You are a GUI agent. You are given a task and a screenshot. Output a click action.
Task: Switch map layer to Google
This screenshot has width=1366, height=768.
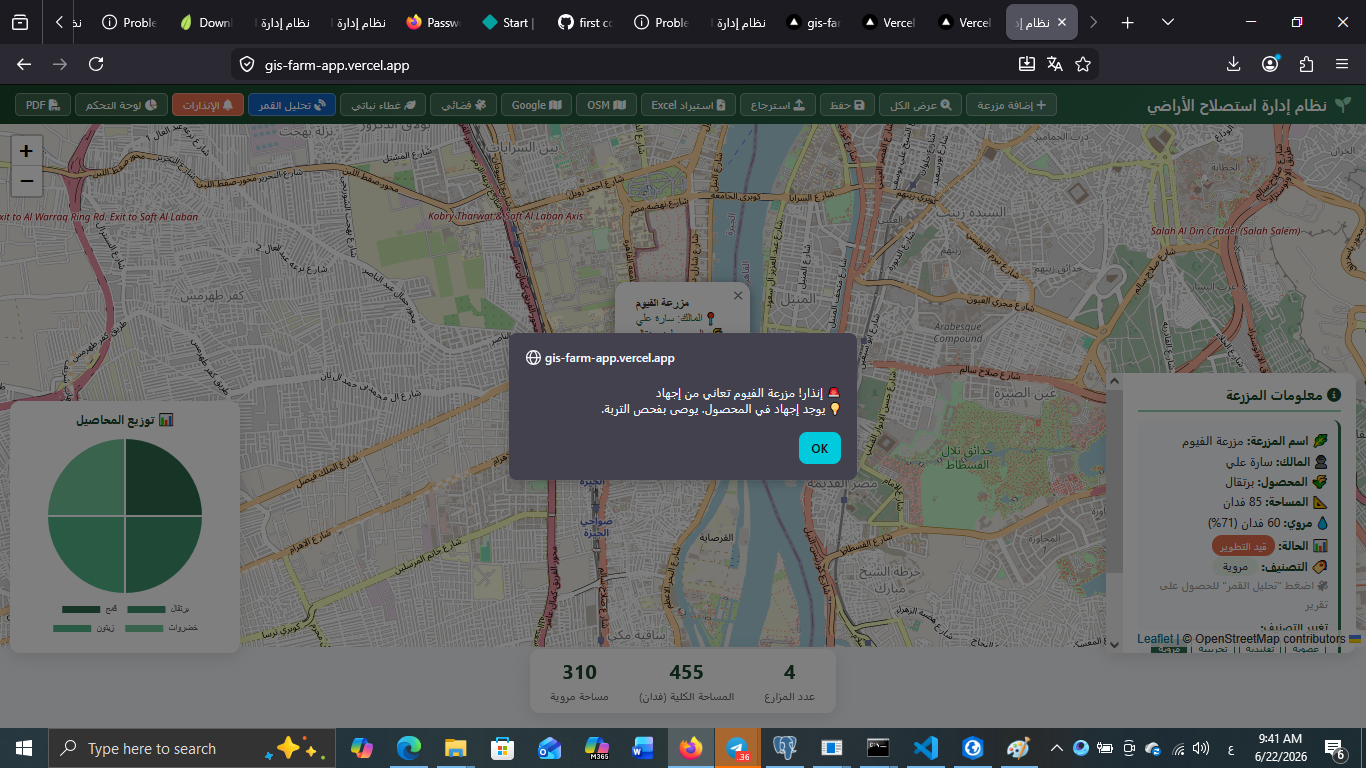coord(537,105)
